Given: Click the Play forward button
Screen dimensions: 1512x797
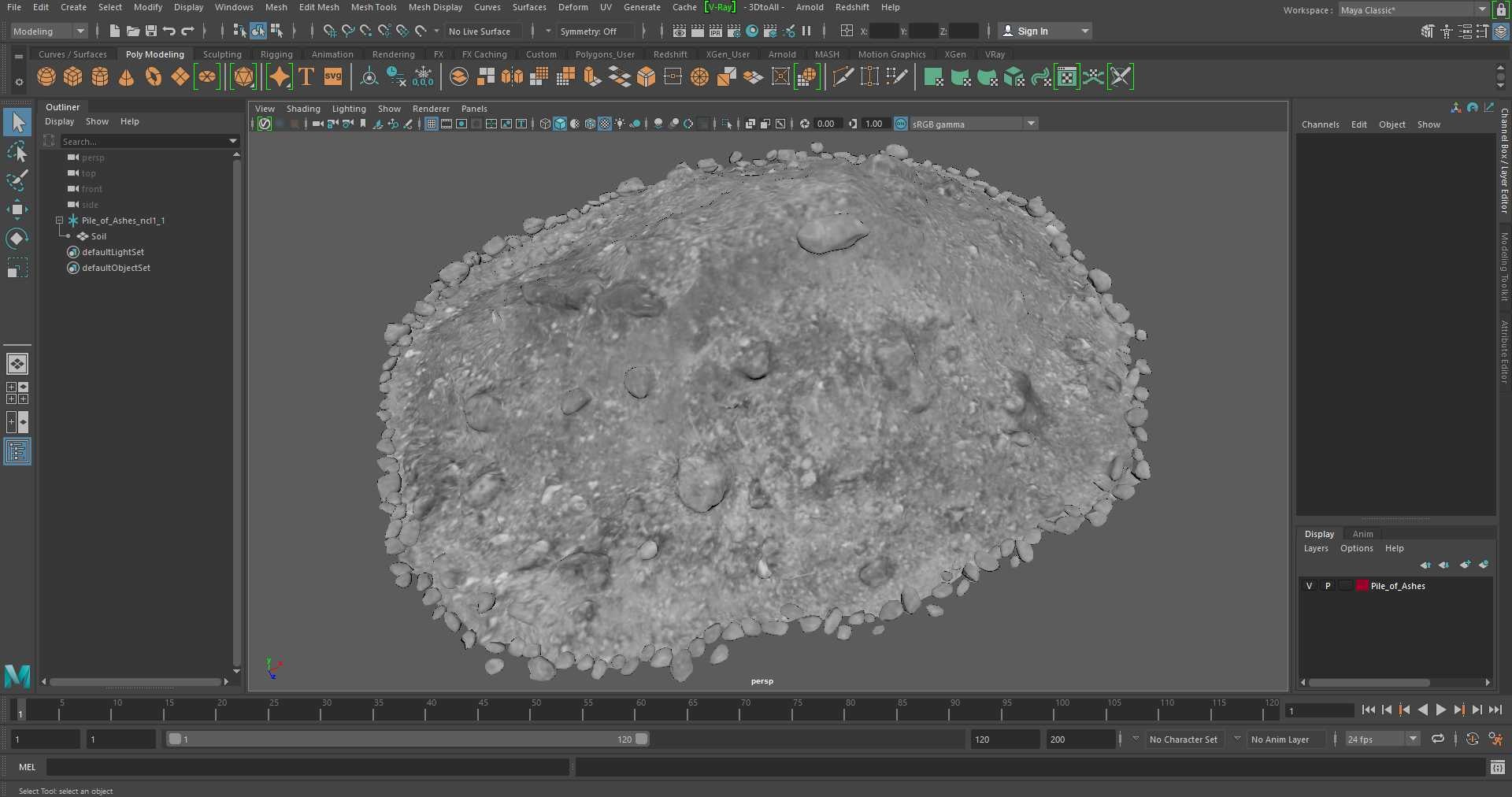Looking at the screenshot, I should tap(1440, 710).
